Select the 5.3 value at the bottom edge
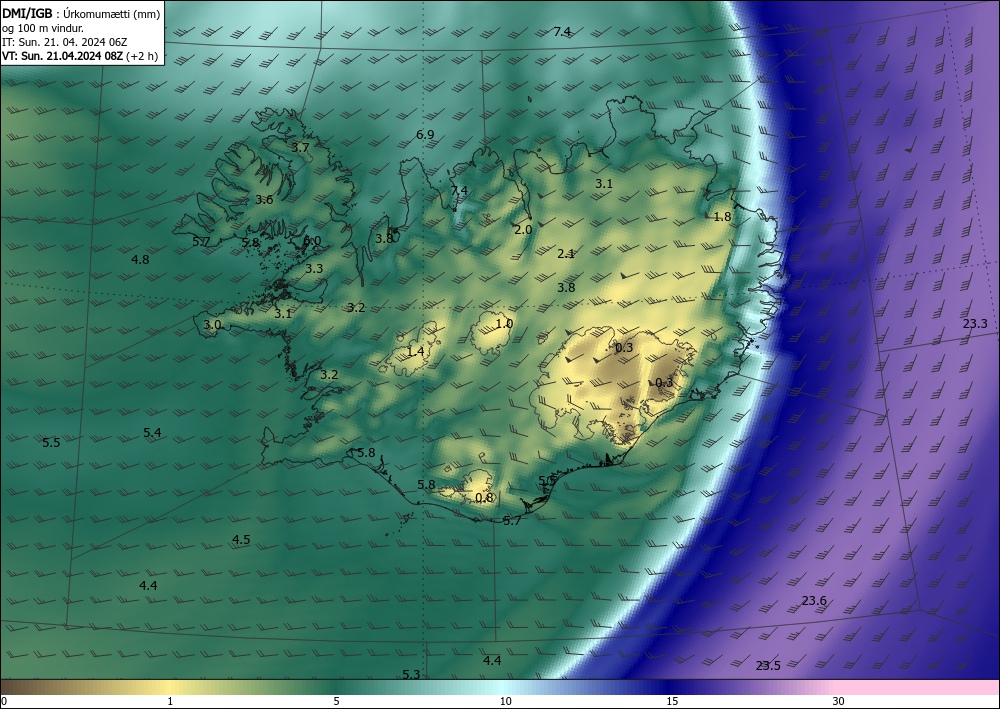 pyautogui.click(x=411, y=675)
